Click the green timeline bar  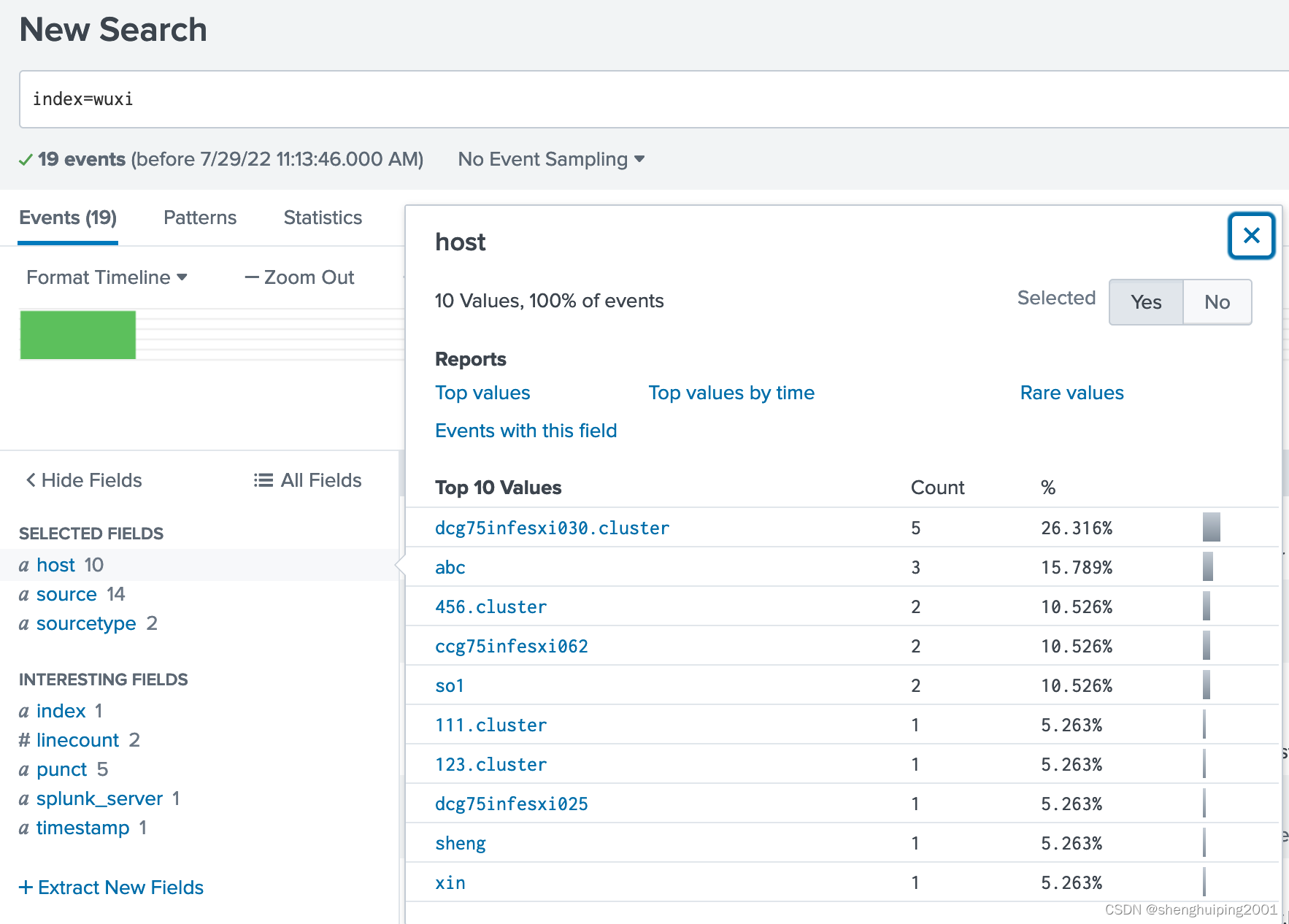click(x=77, y=334)
